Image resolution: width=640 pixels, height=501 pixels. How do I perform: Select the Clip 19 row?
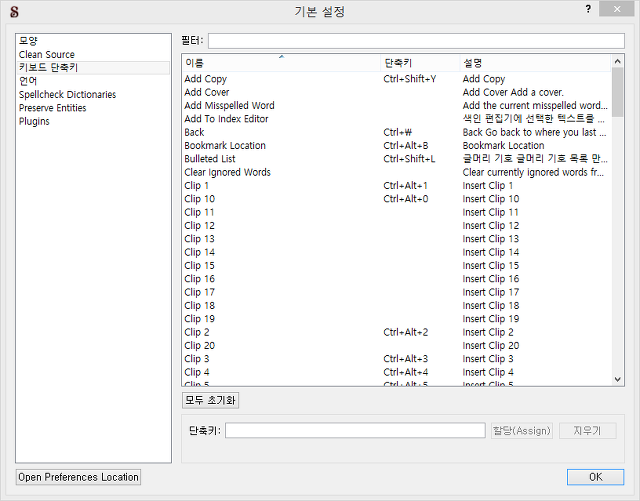pyautogui.click(x=396, y=319)
